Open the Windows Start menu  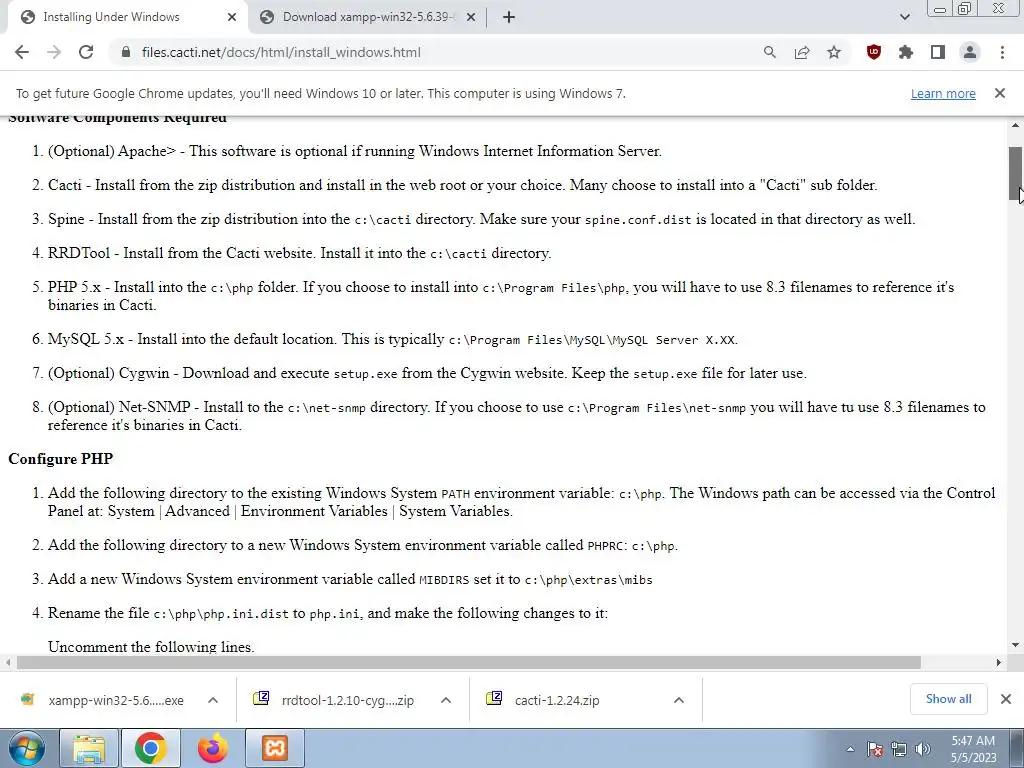(27, 748)
